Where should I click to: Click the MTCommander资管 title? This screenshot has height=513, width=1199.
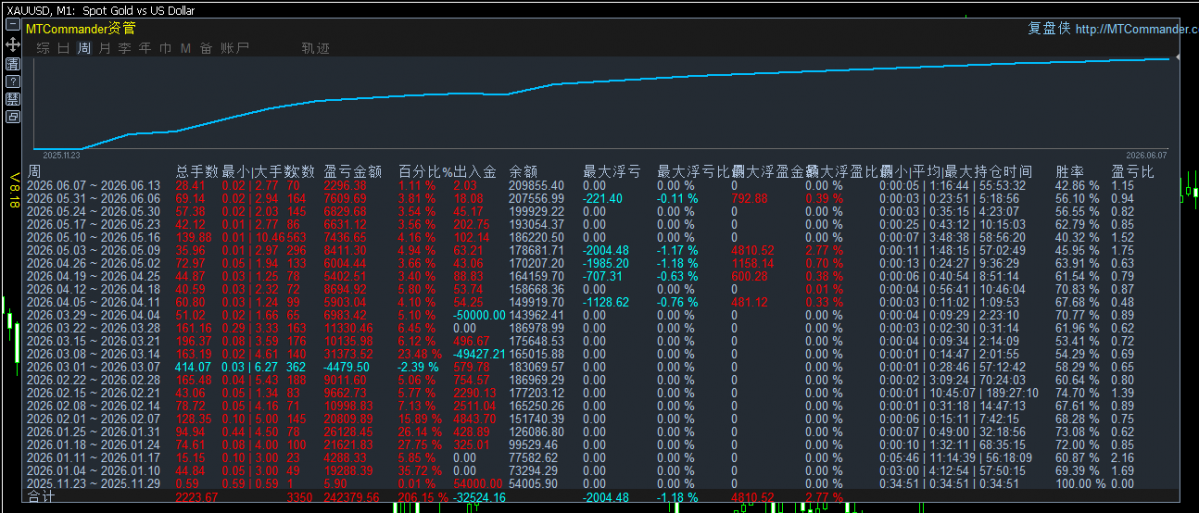coord(81,29)
